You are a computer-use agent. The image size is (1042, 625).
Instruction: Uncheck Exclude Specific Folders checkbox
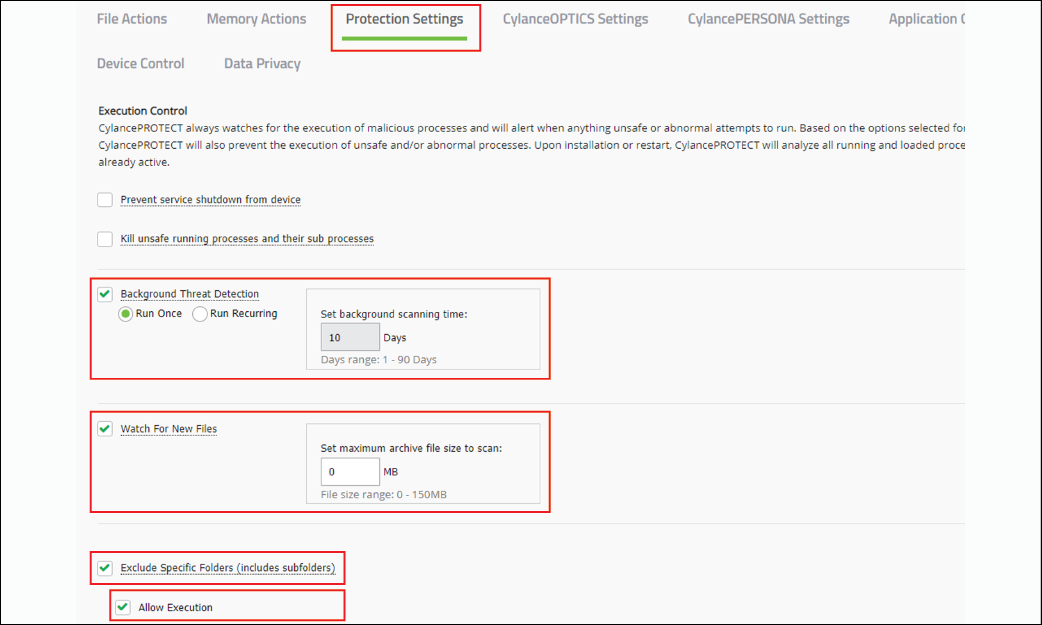[105, 568]
